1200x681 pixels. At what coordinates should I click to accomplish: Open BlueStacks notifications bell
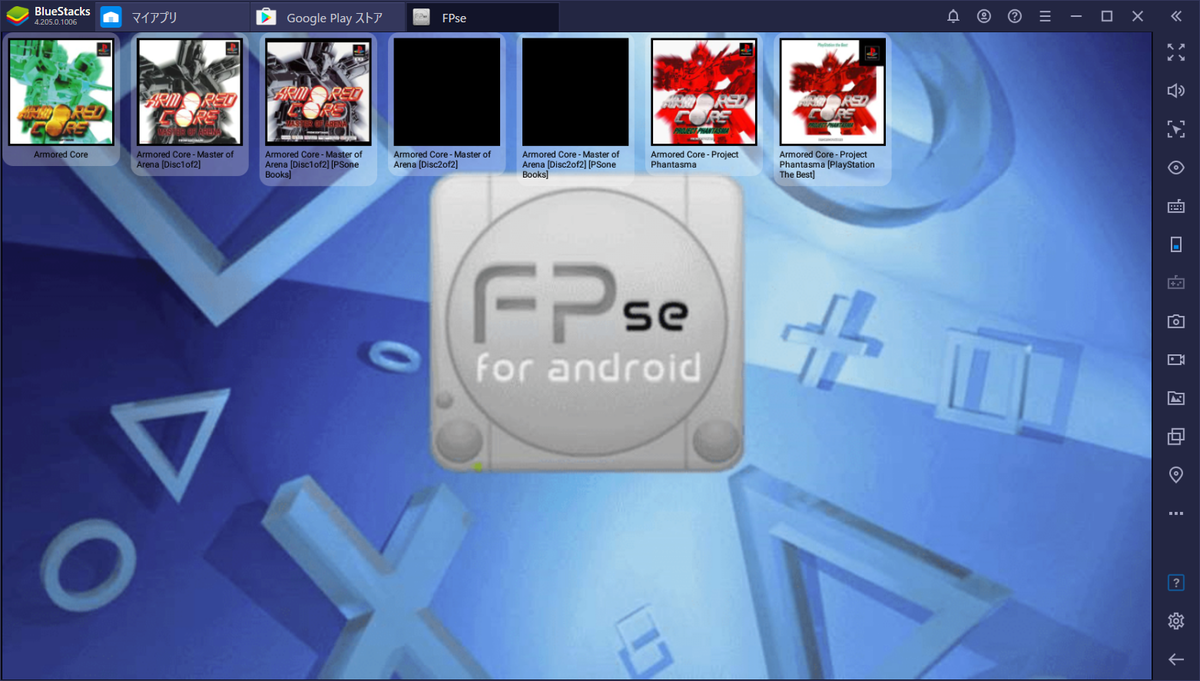tap(953, 17)
